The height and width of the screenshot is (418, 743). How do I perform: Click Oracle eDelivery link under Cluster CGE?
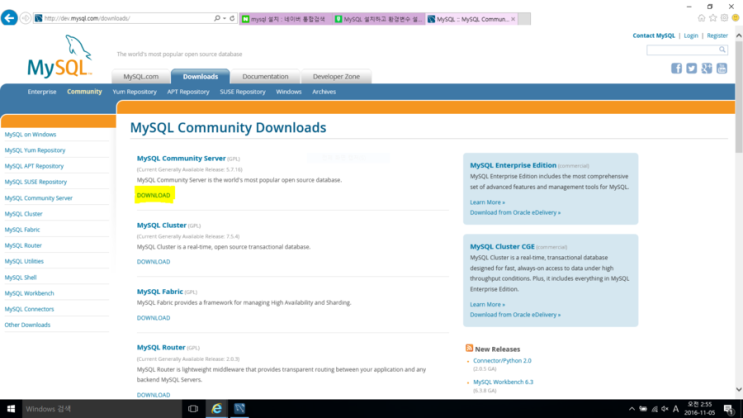click(x=515, y=315)
